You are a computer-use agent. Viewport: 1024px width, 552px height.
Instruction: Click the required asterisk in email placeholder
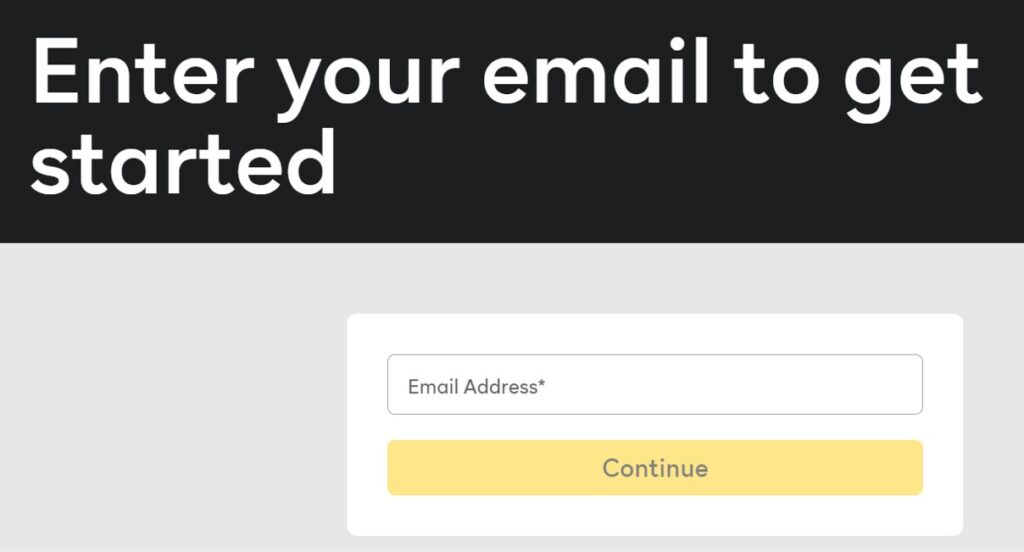(542, 383)
